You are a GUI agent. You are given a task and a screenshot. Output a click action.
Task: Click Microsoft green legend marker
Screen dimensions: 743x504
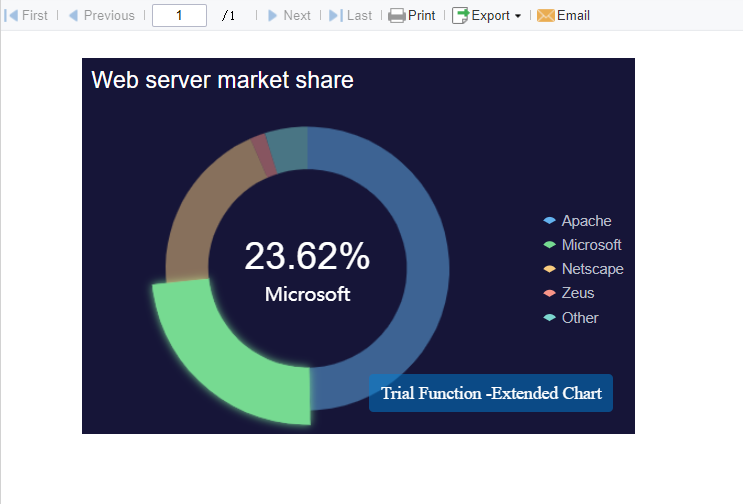pyautogui.click(x=549, y=245)
